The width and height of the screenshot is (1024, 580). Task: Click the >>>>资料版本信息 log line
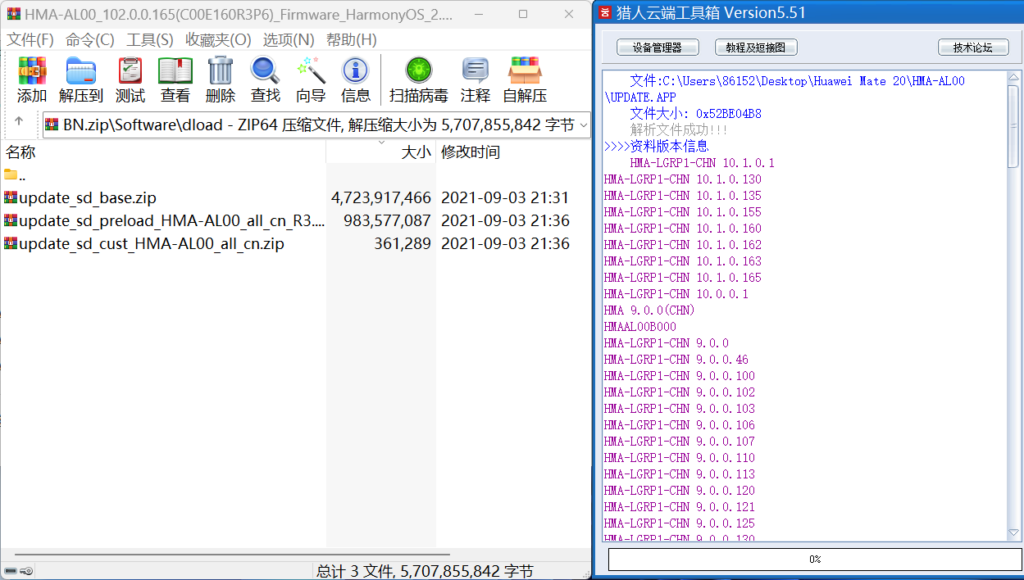656,146
